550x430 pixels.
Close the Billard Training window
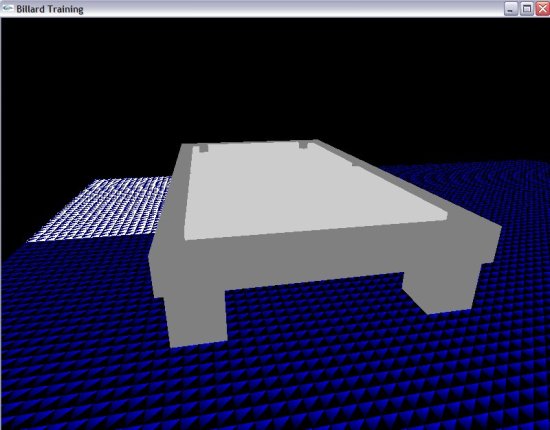tap(542, 9)
